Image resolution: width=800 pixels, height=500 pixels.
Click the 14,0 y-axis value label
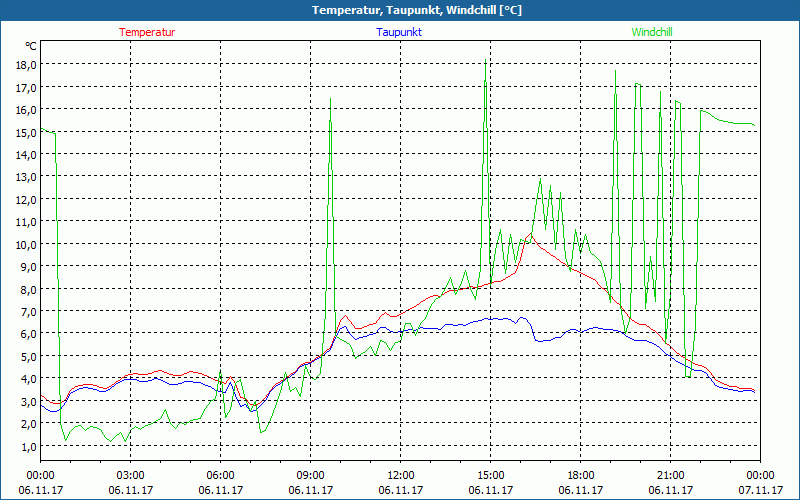pos(24,154)
